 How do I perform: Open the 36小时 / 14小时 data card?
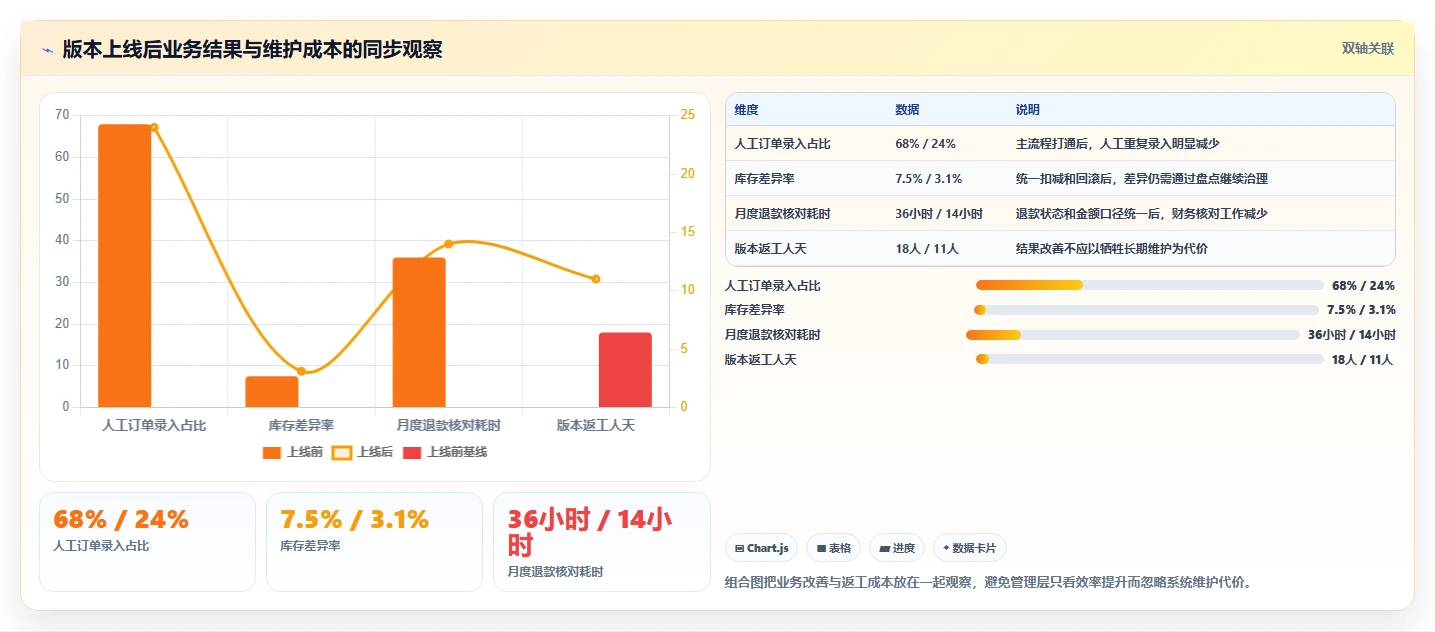602,541
